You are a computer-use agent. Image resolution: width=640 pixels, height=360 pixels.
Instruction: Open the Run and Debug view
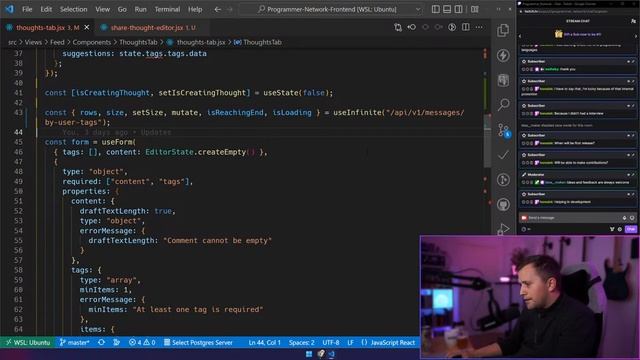click(503, 229)
